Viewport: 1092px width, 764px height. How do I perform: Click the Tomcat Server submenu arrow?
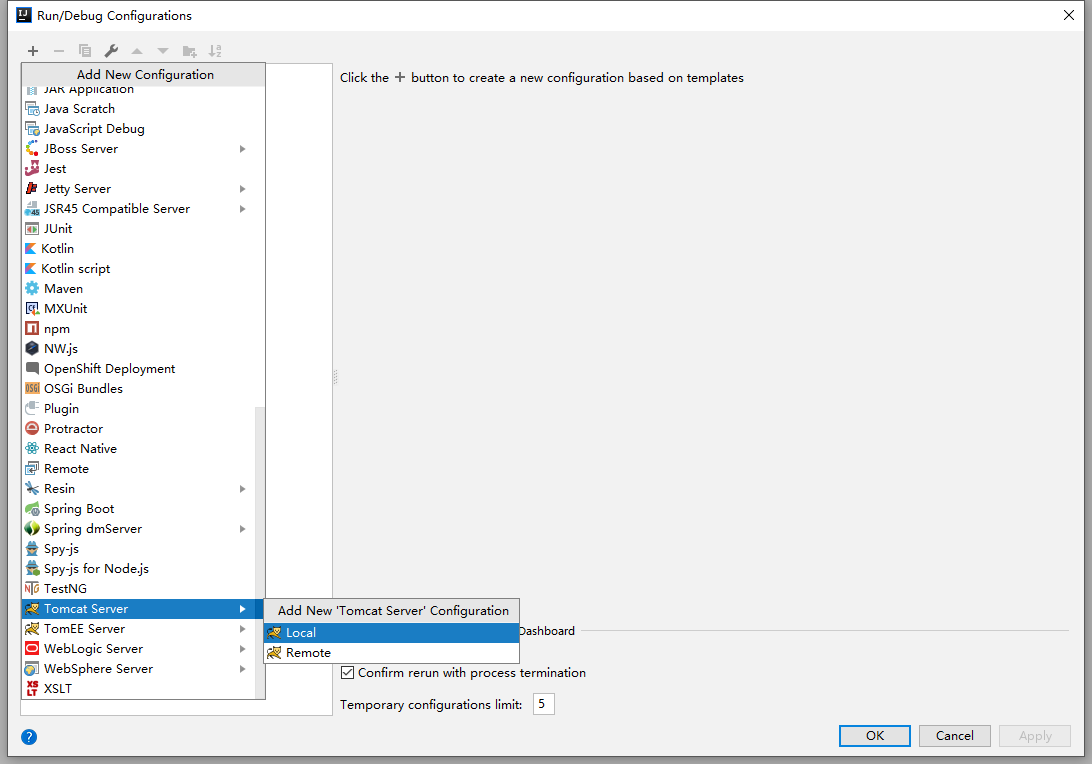[x=242, y=609]
